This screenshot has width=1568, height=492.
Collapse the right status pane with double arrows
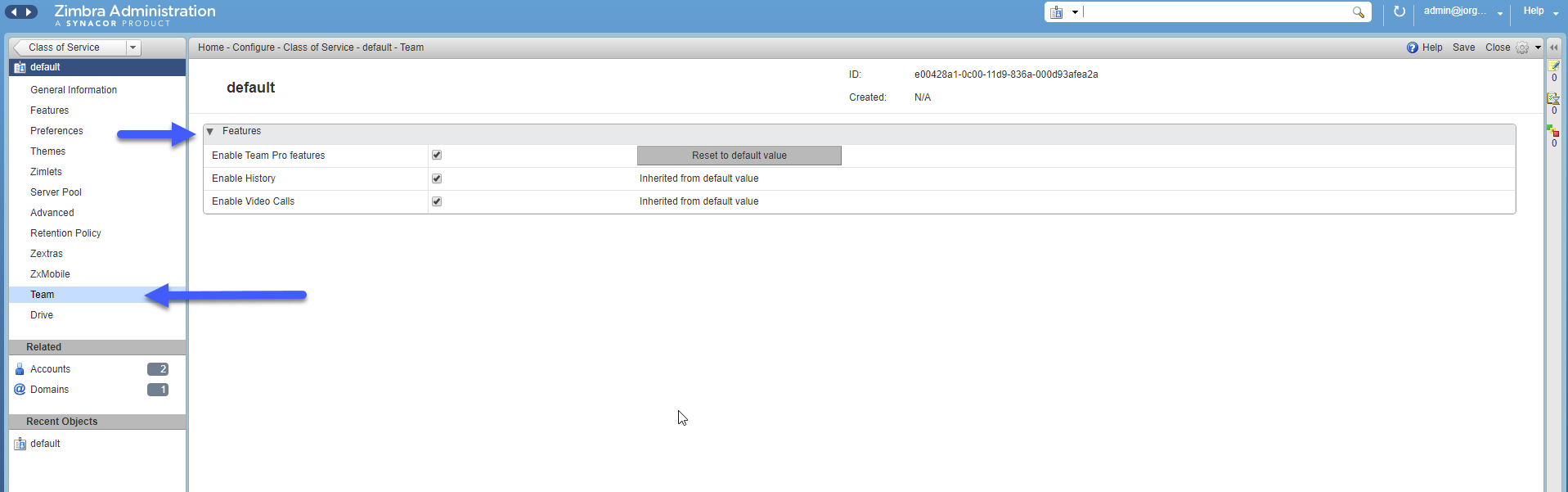tap(1554, 47)
